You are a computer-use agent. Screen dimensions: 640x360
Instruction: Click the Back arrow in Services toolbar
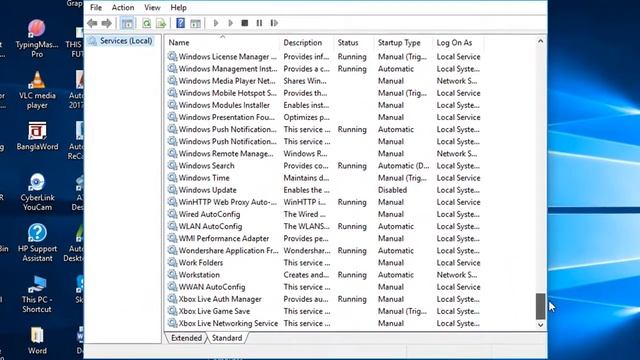click(92, 23)
